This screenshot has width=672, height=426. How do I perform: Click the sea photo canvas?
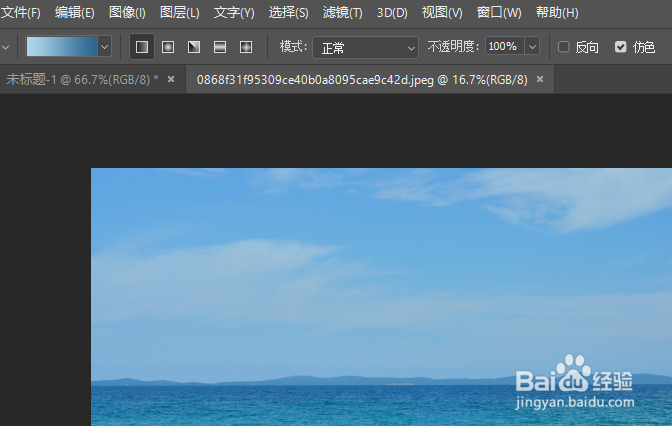click(381, 297)
